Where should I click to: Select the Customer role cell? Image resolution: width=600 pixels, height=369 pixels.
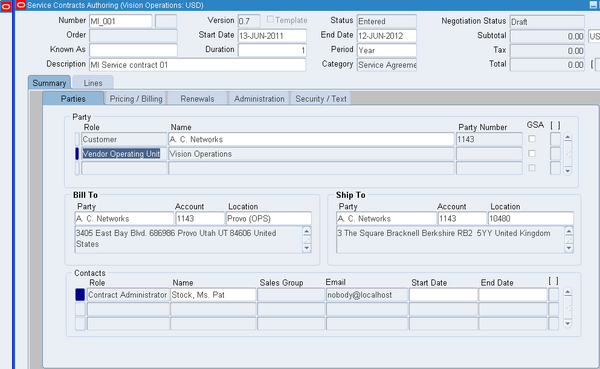[124, 139]
